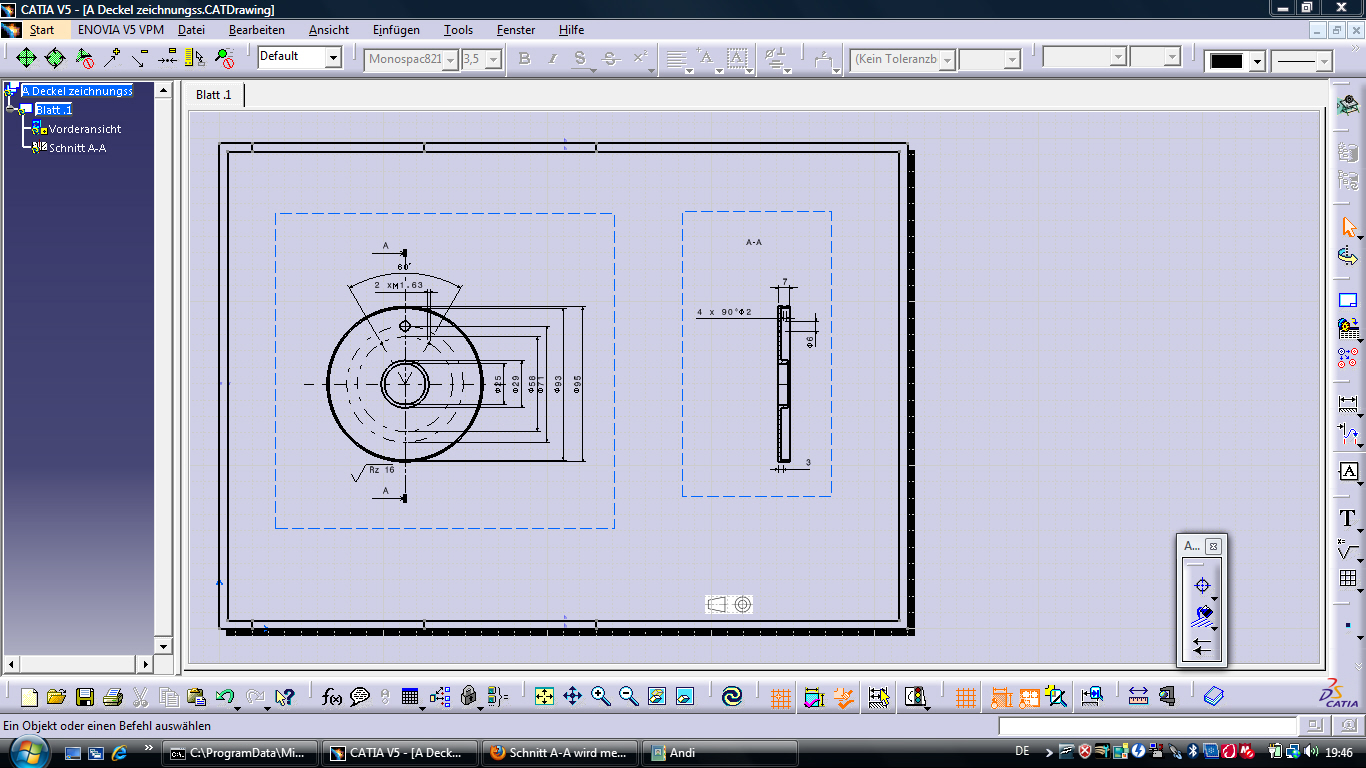Select Schnitt A-A in the tree

(x=77, y=148)
